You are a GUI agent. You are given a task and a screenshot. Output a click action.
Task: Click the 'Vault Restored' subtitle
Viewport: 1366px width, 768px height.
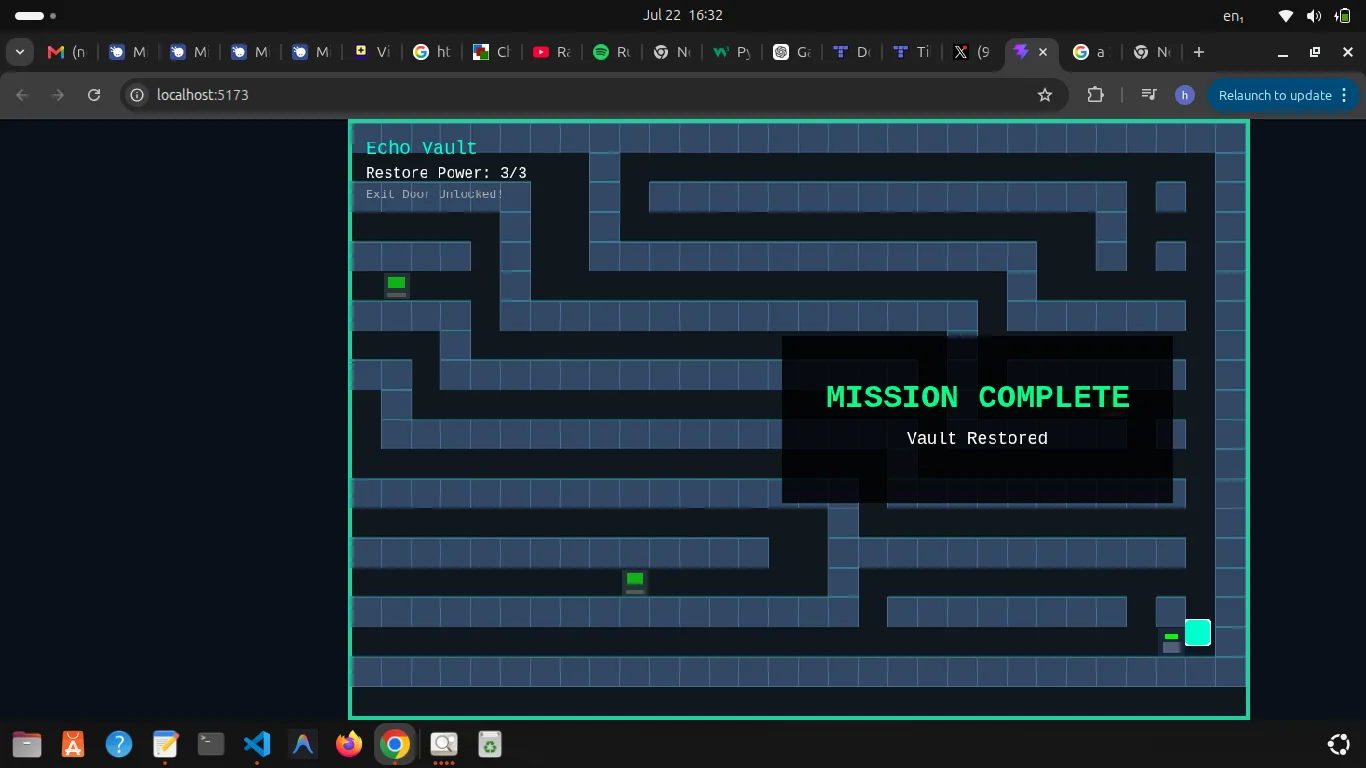click(x=977, y=438)
